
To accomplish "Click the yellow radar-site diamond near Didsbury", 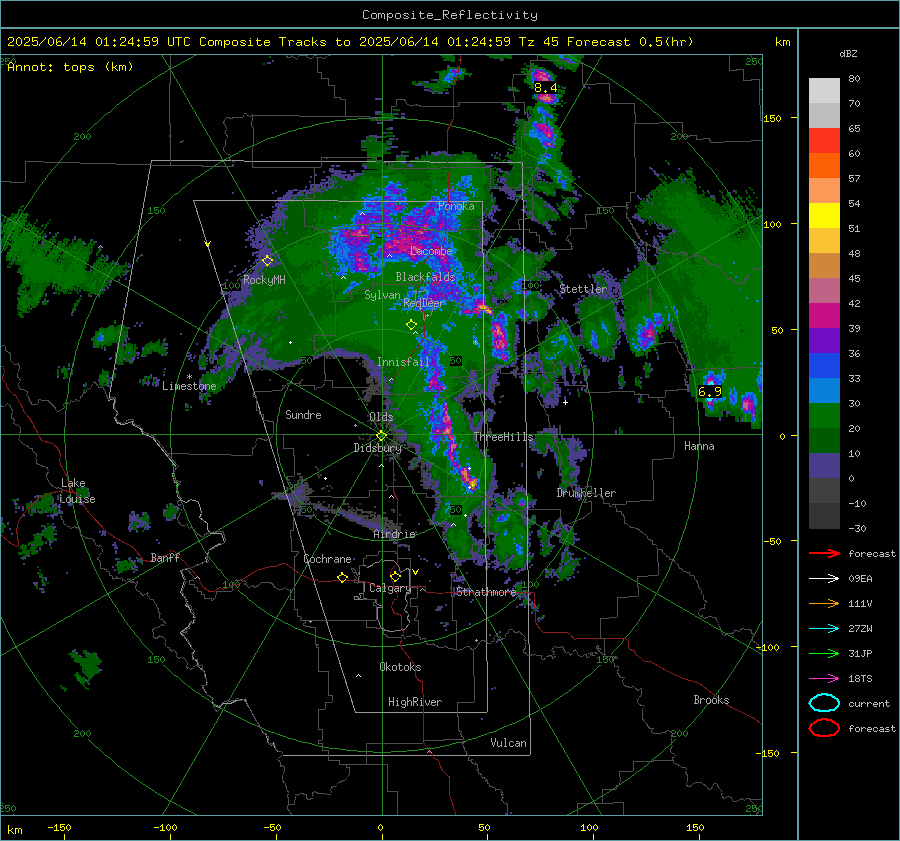I will 381,436.
